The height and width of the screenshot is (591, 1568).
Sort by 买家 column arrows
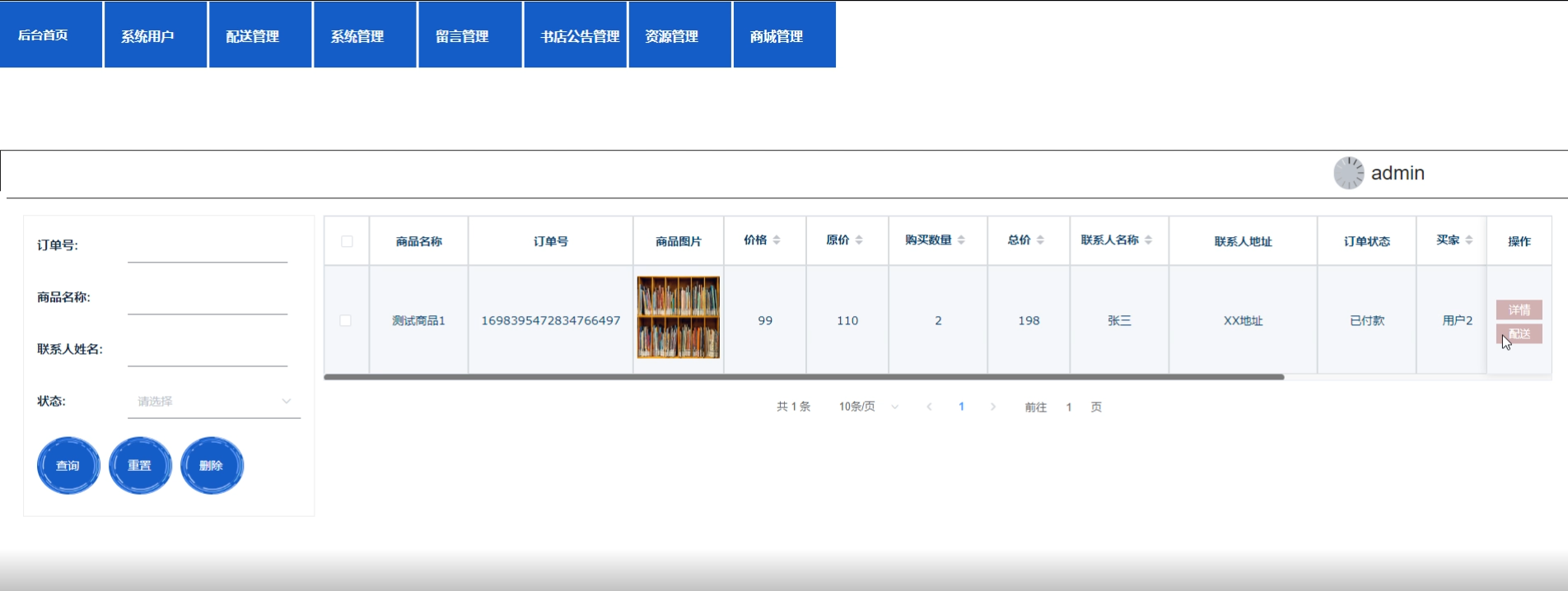click(x=1469, y=240)
